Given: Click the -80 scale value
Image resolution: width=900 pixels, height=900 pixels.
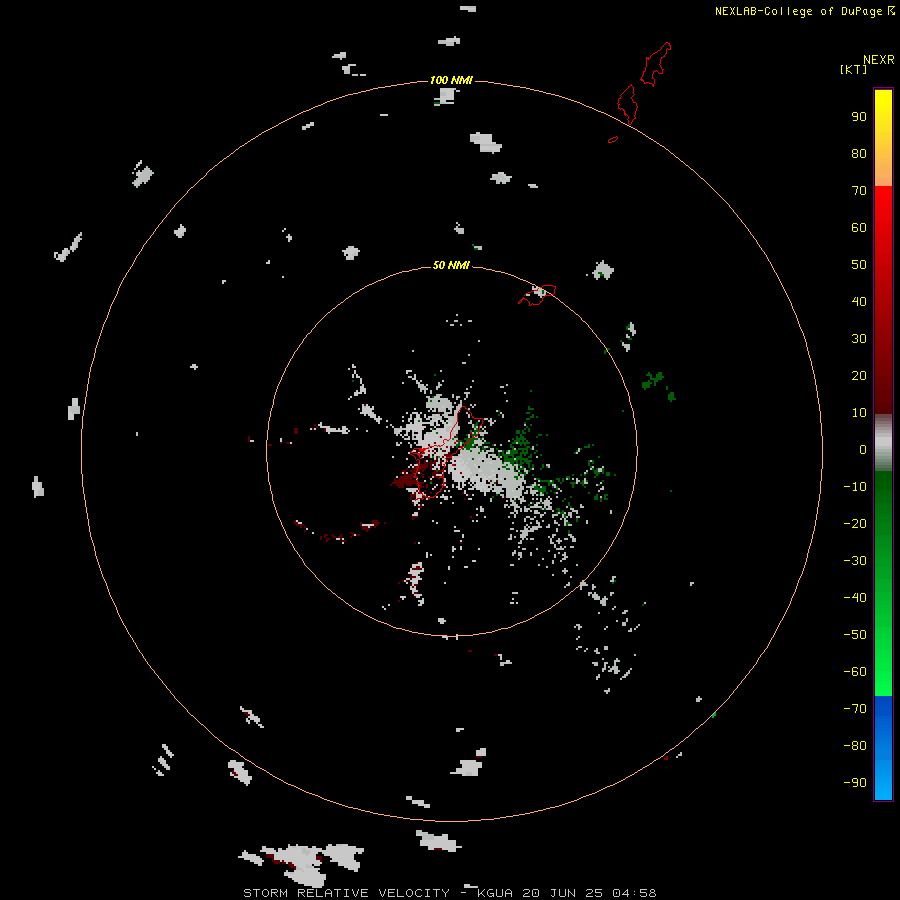Looking at the screenshot, I should (855, 746).
